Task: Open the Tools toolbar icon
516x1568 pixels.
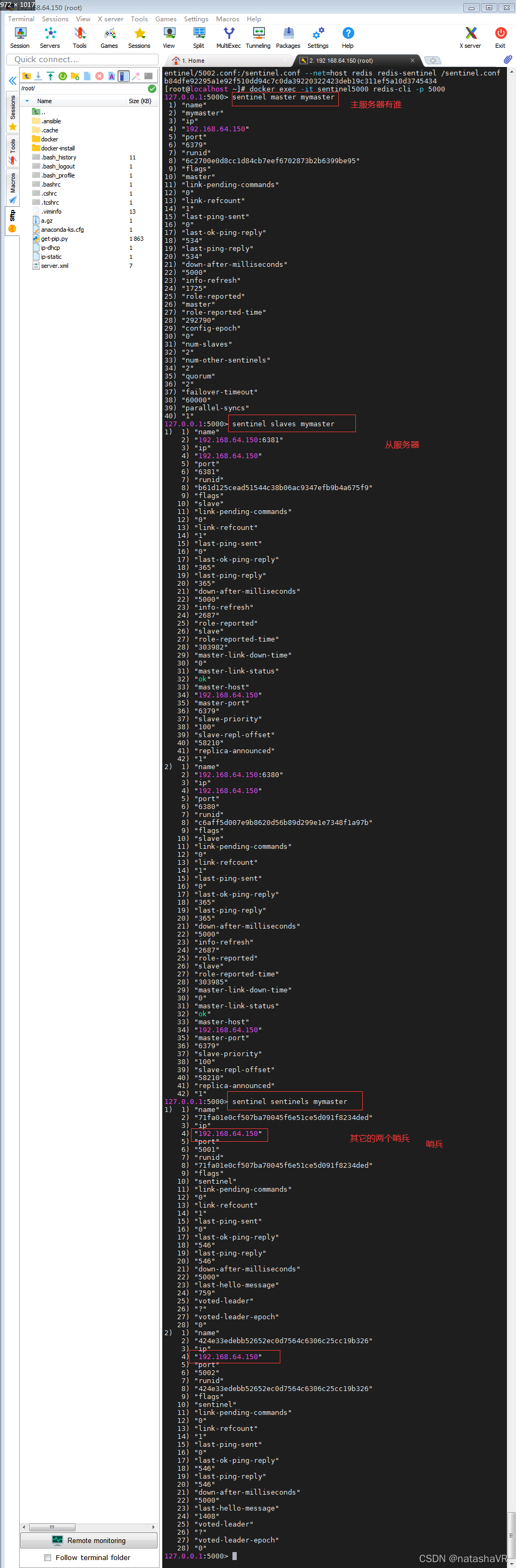Action: click(x=80, y=38)
